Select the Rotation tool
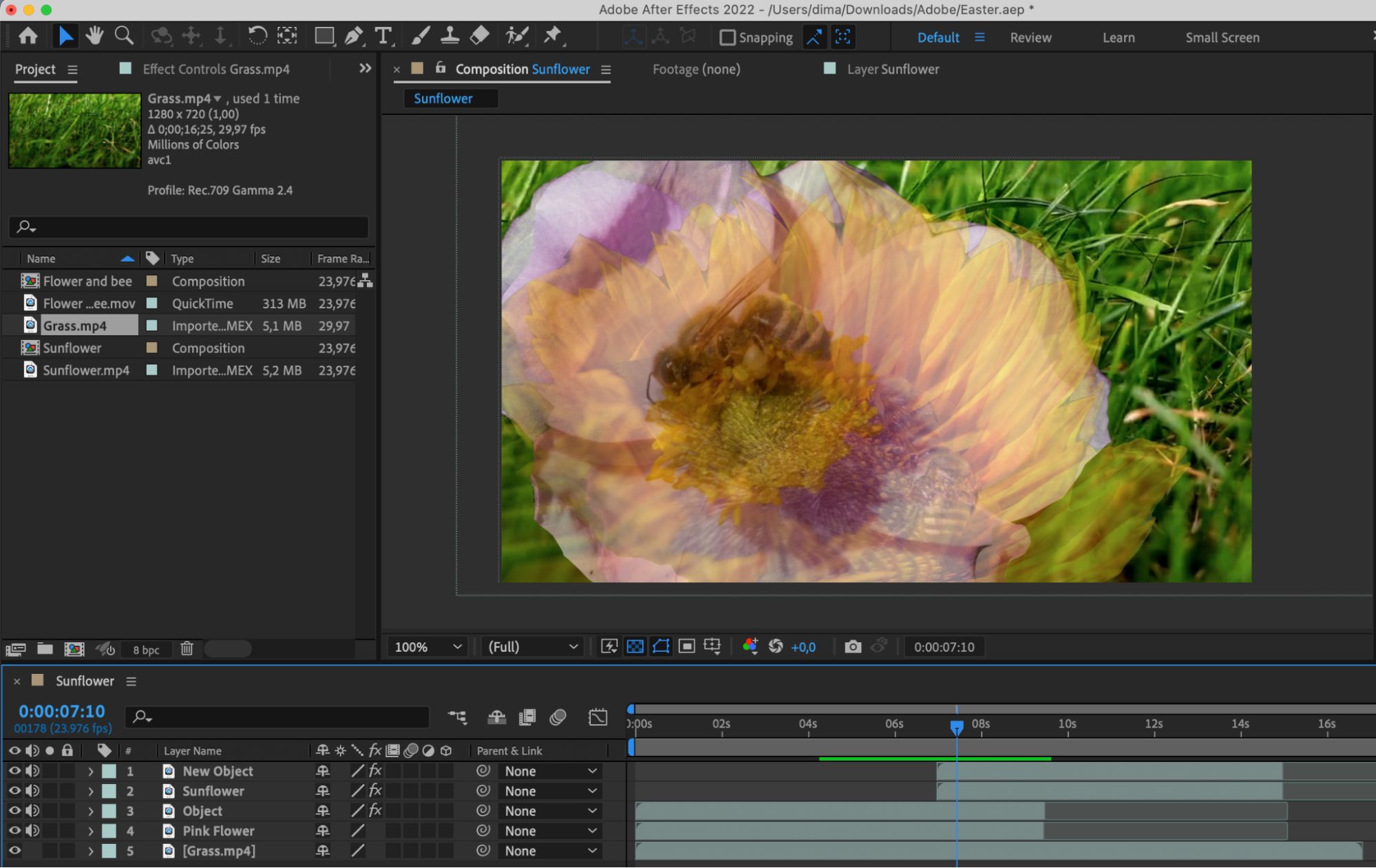1376x868 pixels. point(257,36)
